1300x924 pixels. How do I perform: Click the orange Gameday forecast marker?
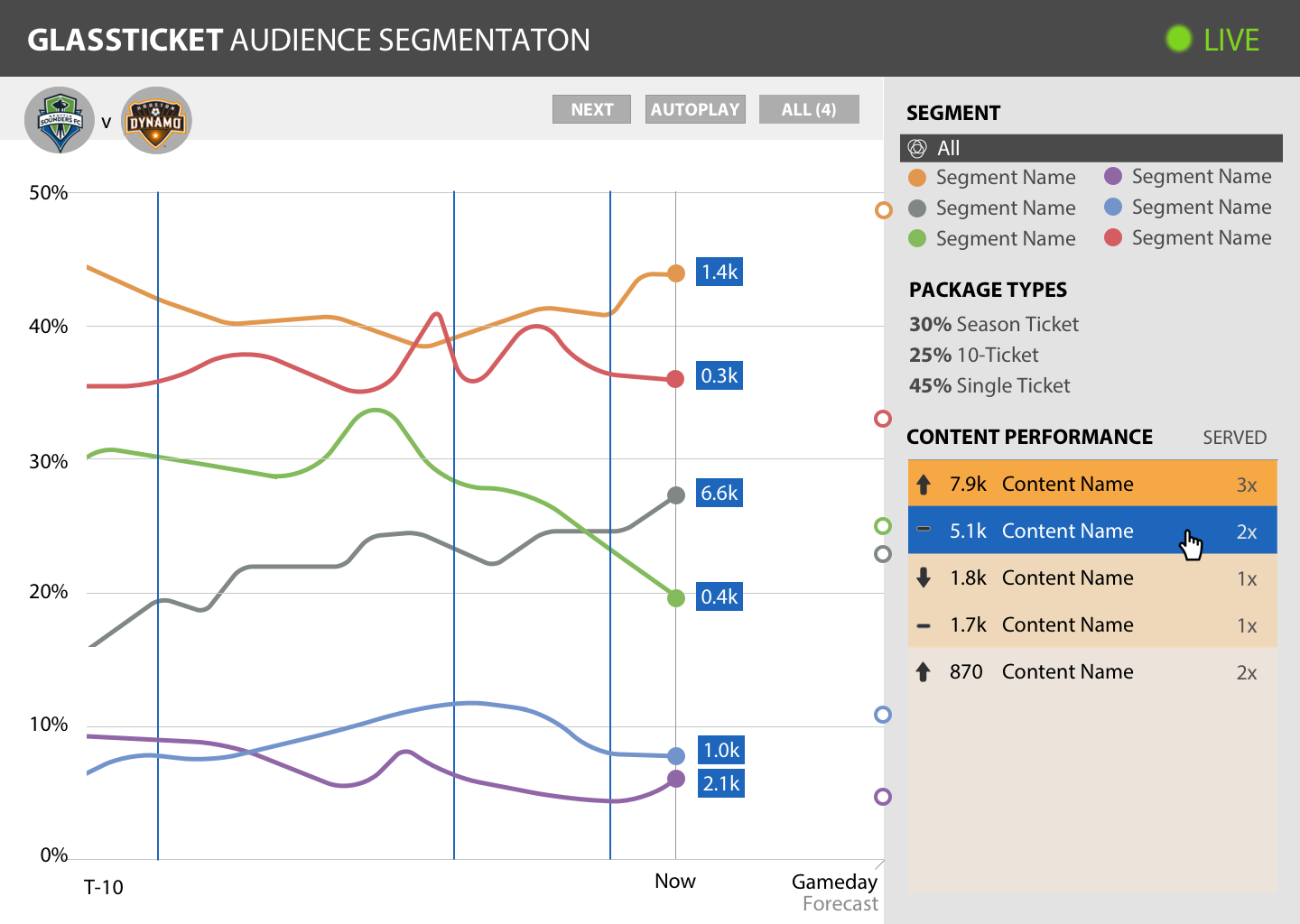(884, 210)
